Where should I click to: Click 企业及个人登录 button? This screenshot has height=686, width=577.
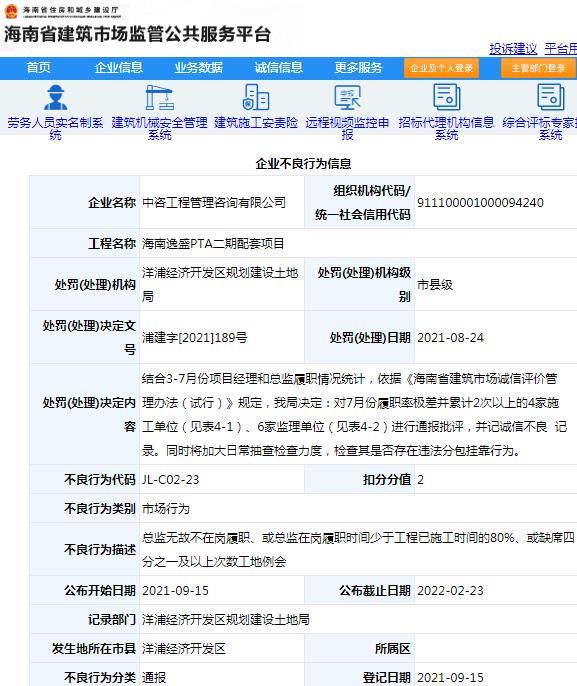[x=441, y=68]
